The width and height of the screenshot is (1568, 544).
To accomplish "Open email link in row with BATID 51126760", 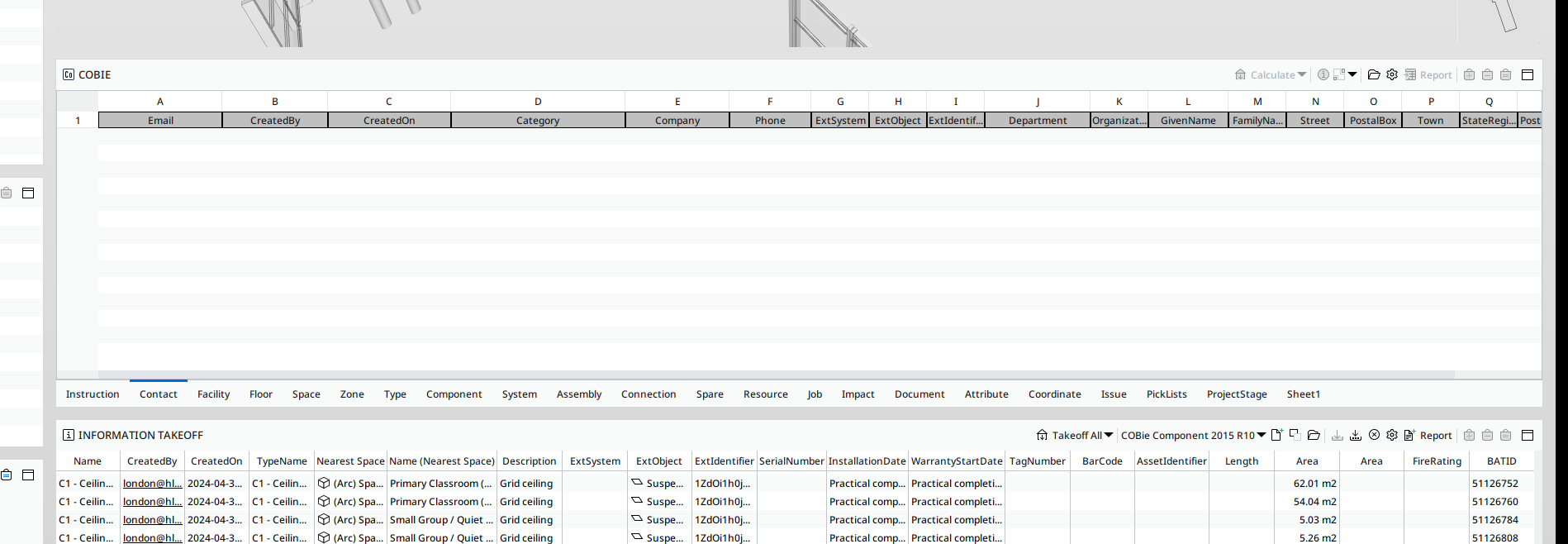I will click(152, 502).
